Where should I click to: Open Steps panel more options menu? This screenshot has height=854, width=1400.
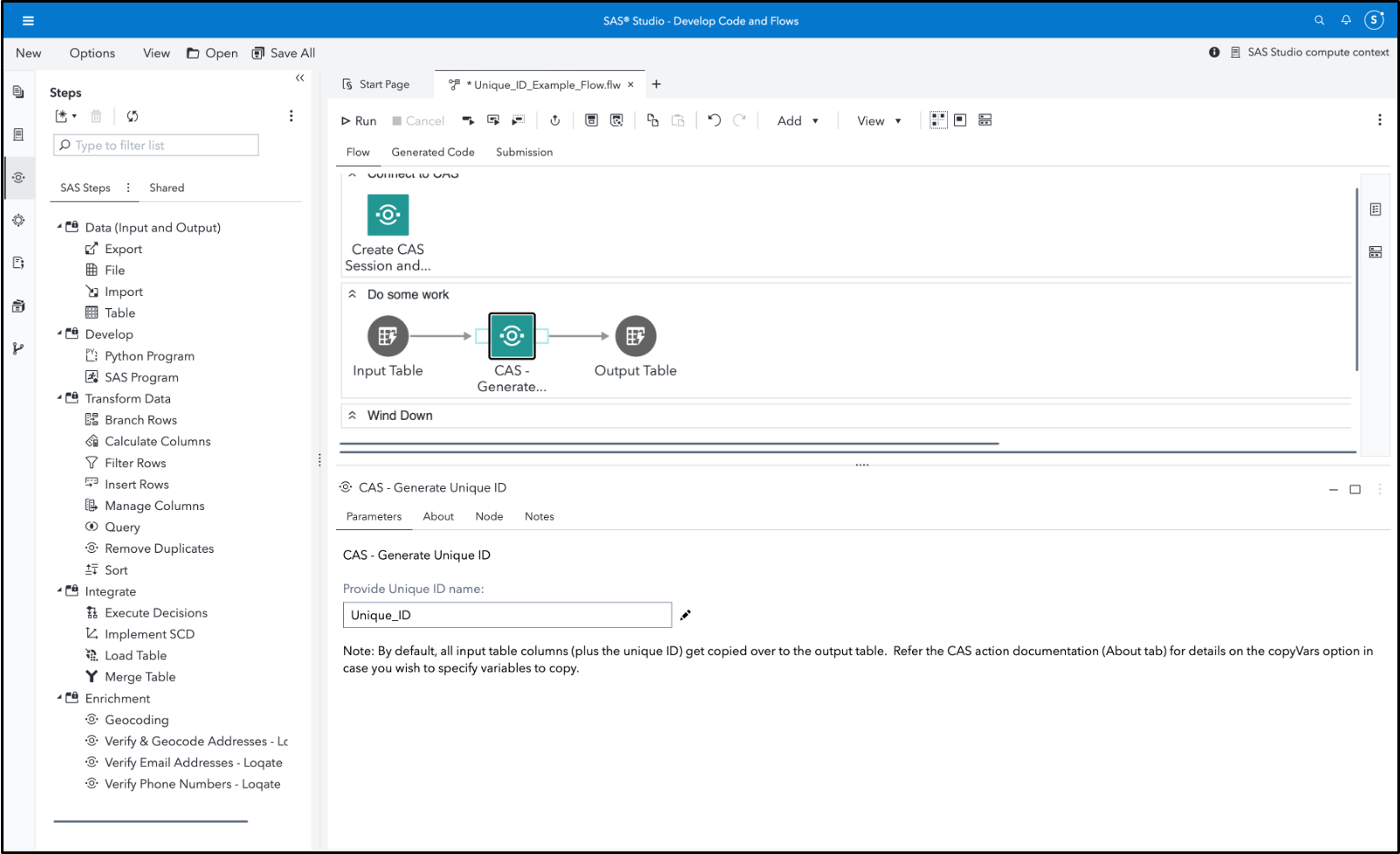291,116
